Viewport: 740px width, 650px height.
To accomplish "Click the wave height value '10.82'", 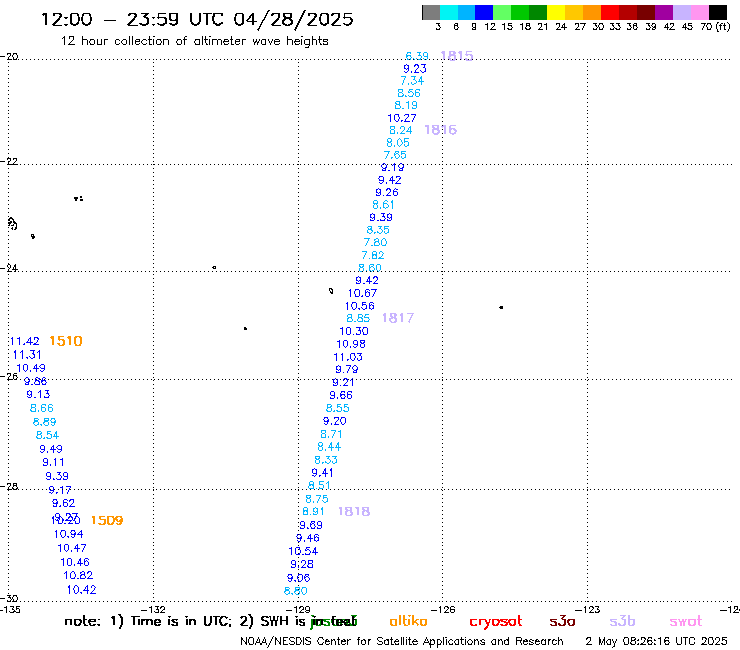I will [78, 575].
